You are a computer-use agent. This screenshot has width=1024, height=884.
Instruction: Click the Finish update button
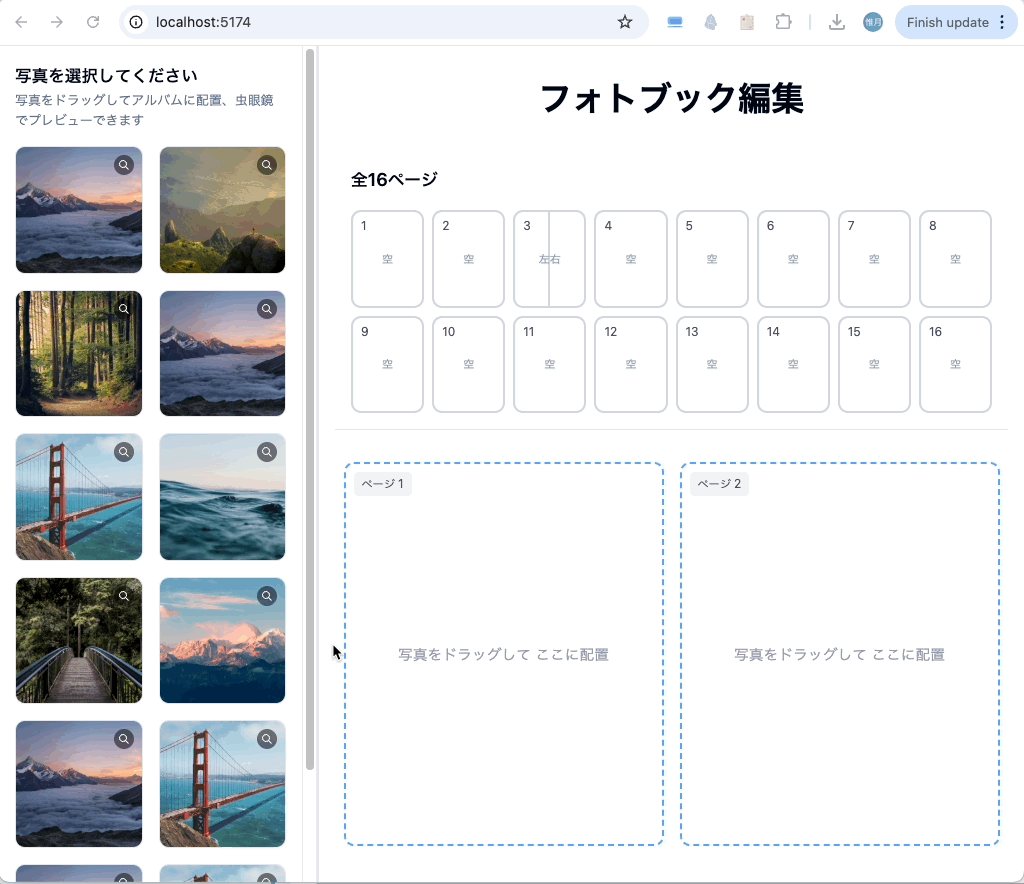tap(944, 21)
